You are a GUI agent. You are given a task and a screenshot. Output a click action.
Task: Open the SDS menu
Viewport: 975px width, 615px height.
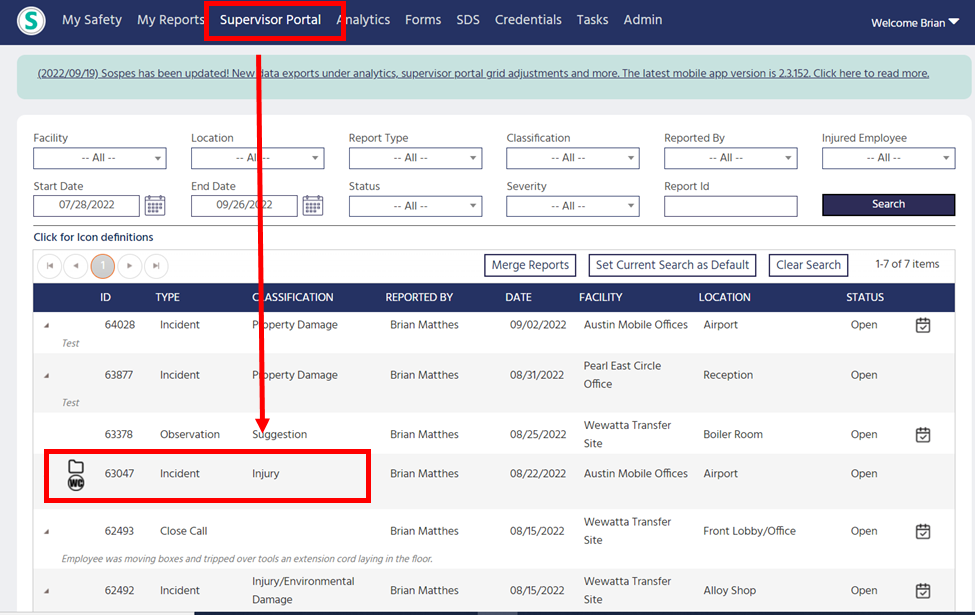coord(468,20)
